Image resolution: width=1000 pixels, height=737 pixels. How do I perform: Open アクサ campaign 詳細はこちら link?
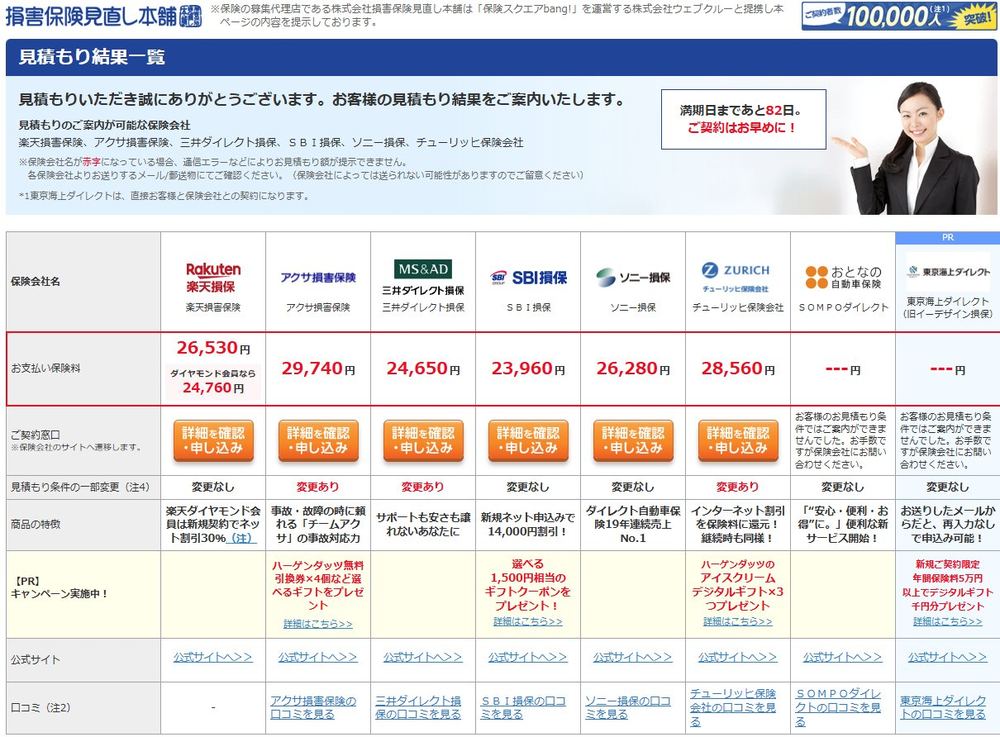pos(318,624)
